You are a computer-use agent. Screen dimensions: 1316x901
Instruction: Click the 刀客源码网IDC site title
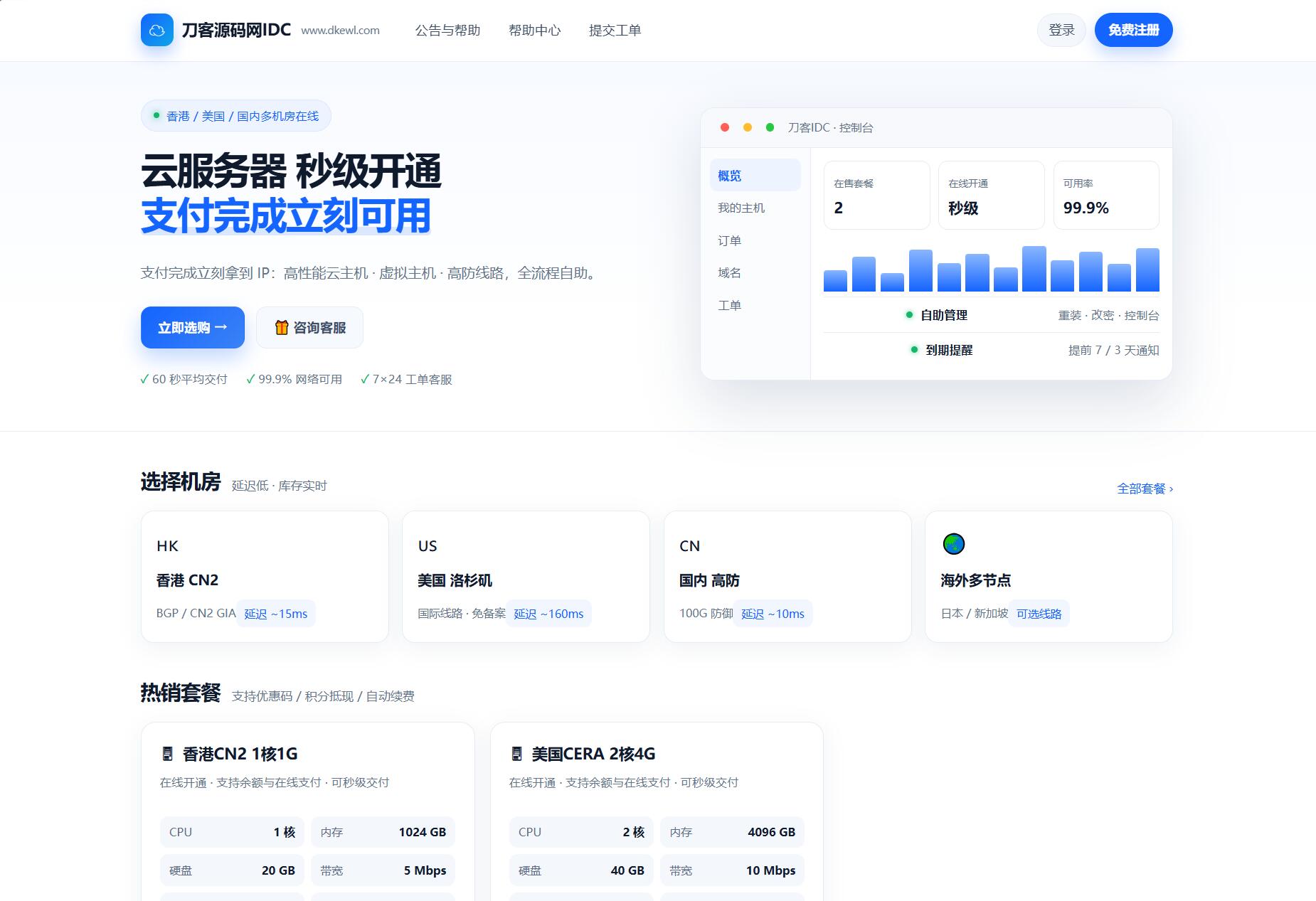236,30
